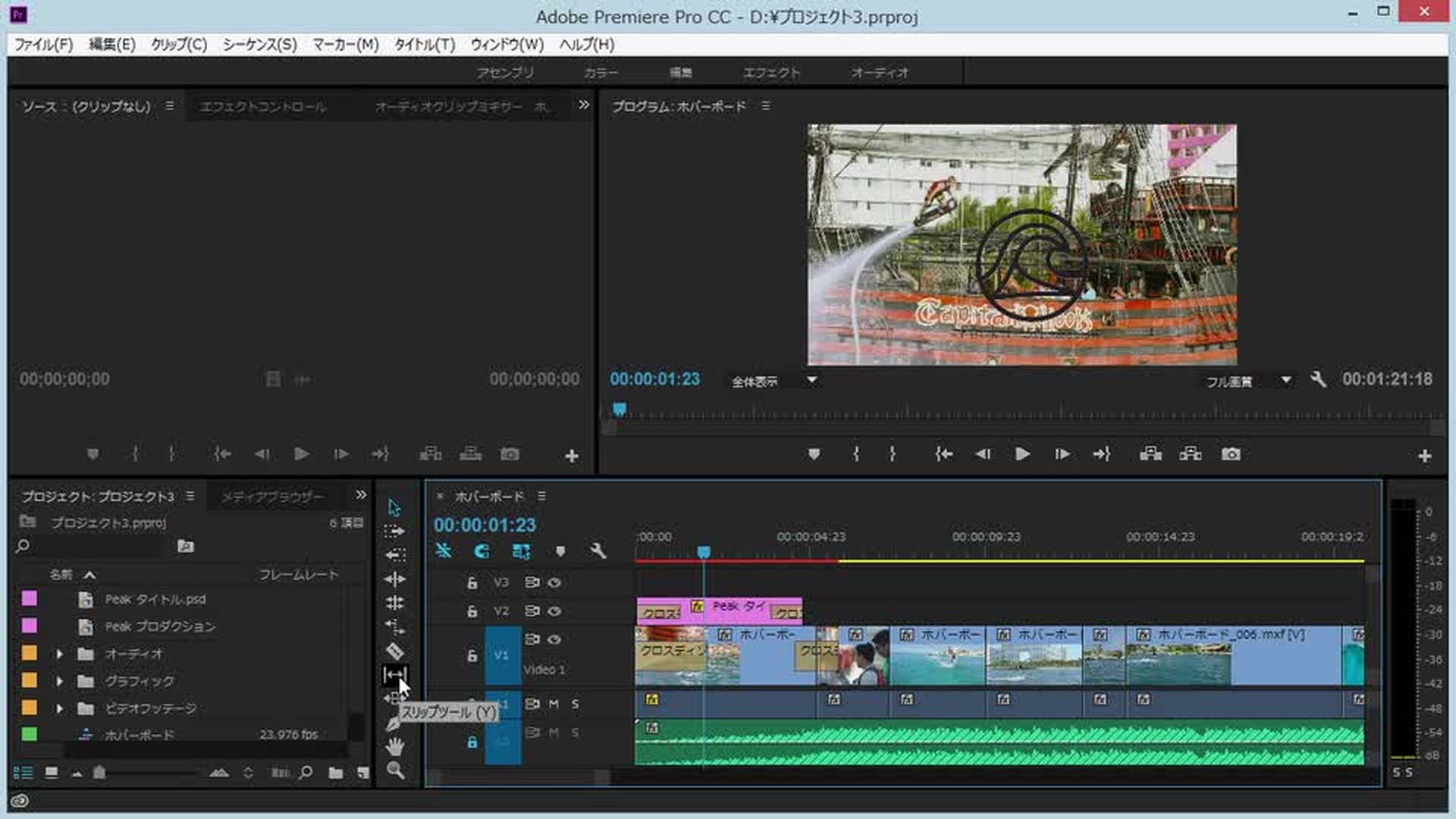Open program monitor button editor plus
Viewport: 1456px width, 819px height.
point(1425,456)
